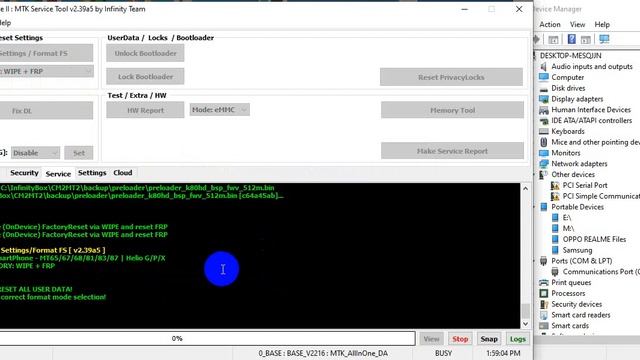Click the Smart cards icon

pos(544,326)
